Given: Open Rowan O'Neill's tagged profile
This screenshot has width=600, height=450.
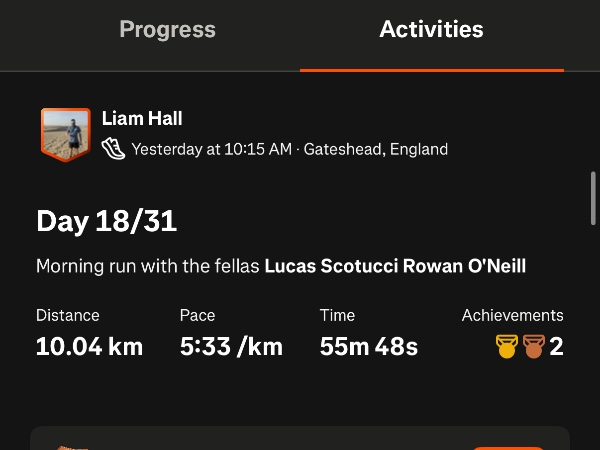Looking at the screenshot, I should [x=464, y=267].
